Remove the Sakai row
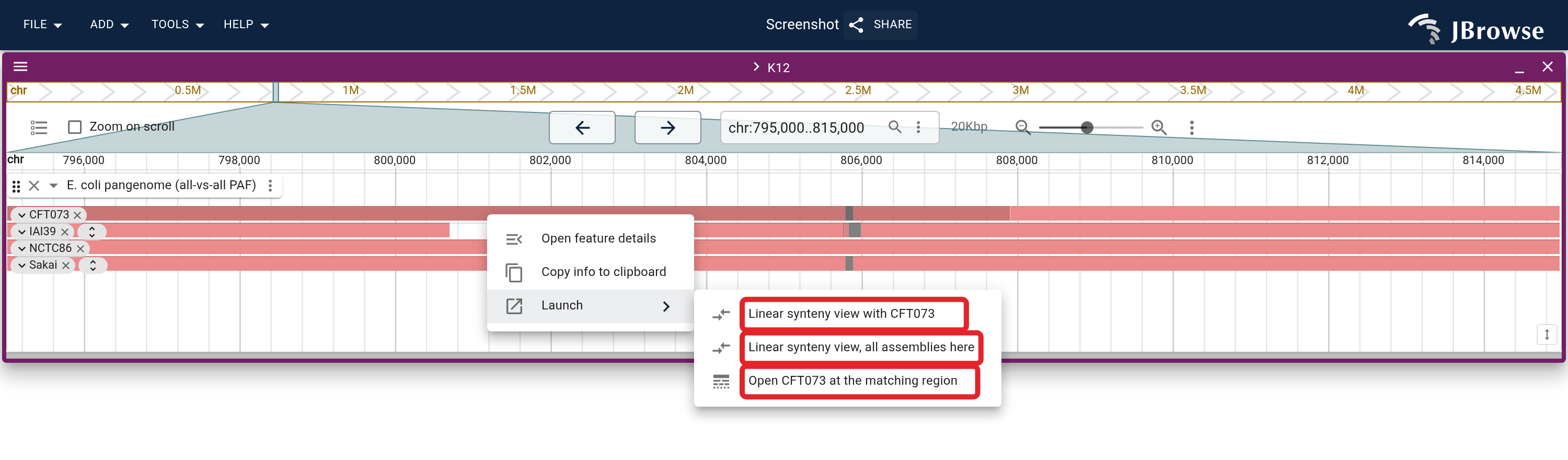 click(66, 266)
